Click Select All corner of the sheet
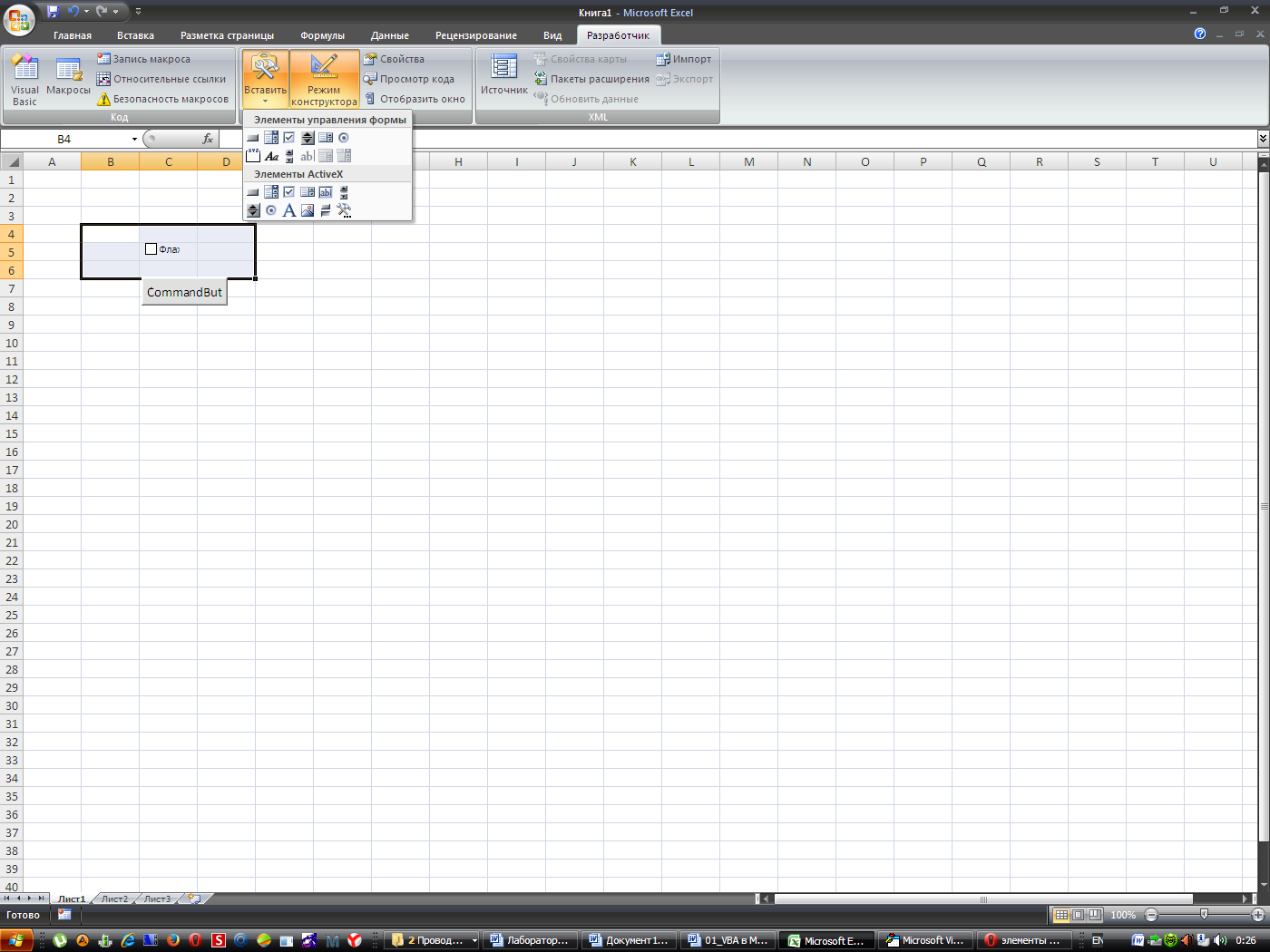The height and width of the screenshot is (952, 1270). click(11, 161)
